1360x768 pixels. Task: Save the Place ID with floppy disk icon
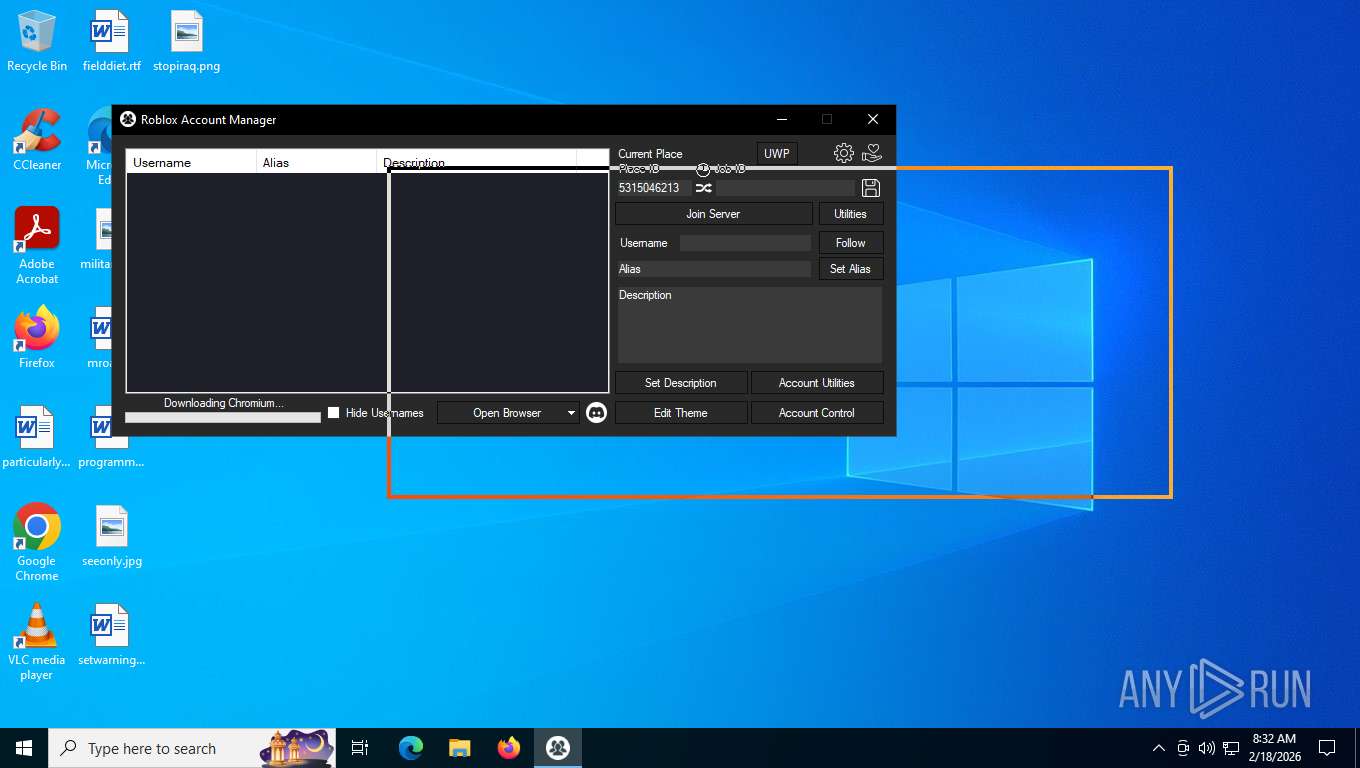click(870, 188)
